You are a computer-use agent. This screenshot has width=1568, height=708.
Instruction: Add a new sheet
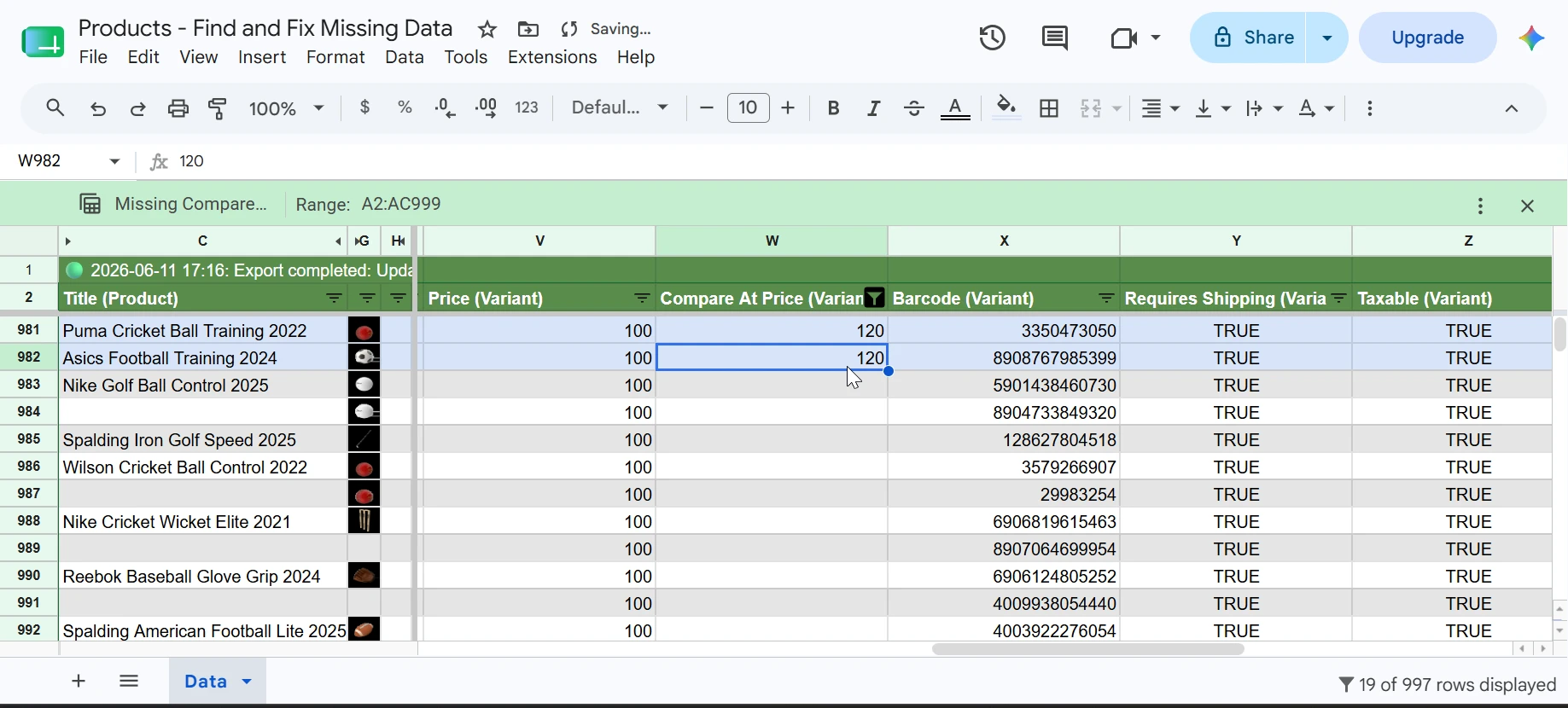pos(79,681)
